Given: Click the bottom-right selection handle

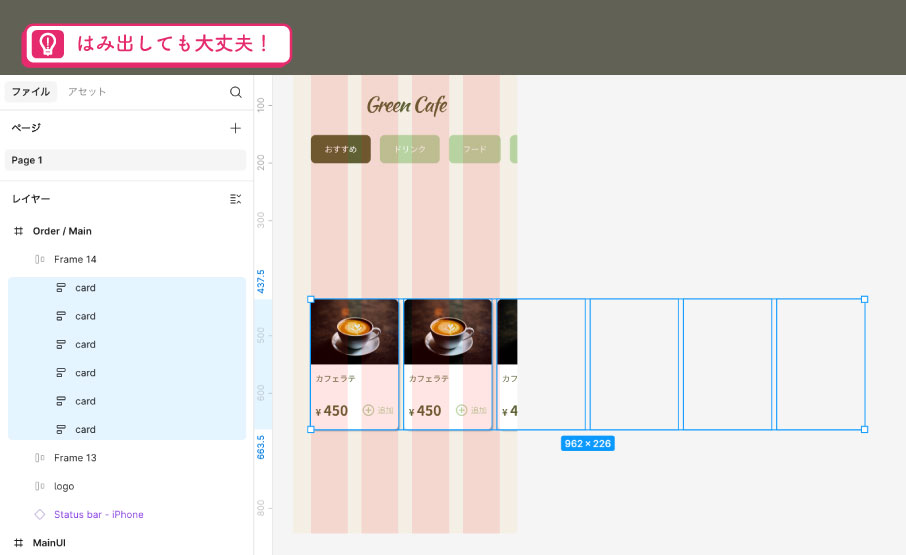Looking at the screenshot, I should [864, 429].
